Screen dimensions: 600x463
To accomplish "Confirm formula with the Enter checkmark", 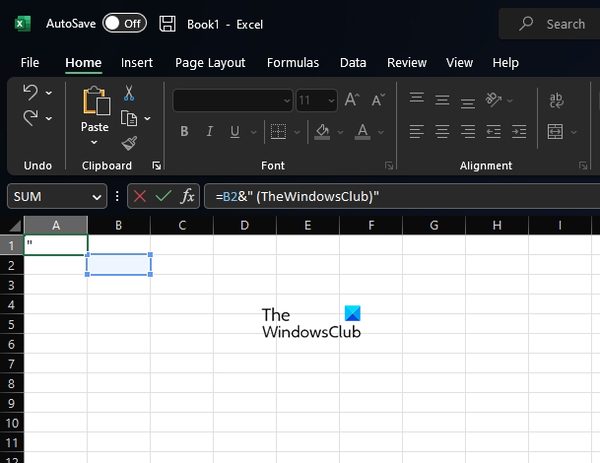I will tap(163, 197).
